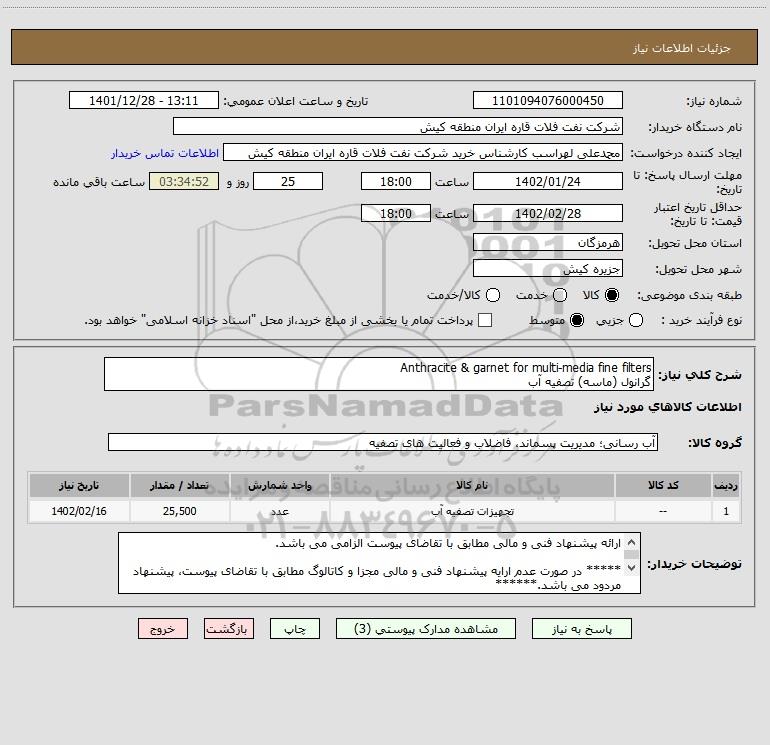Click the ردیف column header
The width and height of the screenshot is (770, 745).
726,486
